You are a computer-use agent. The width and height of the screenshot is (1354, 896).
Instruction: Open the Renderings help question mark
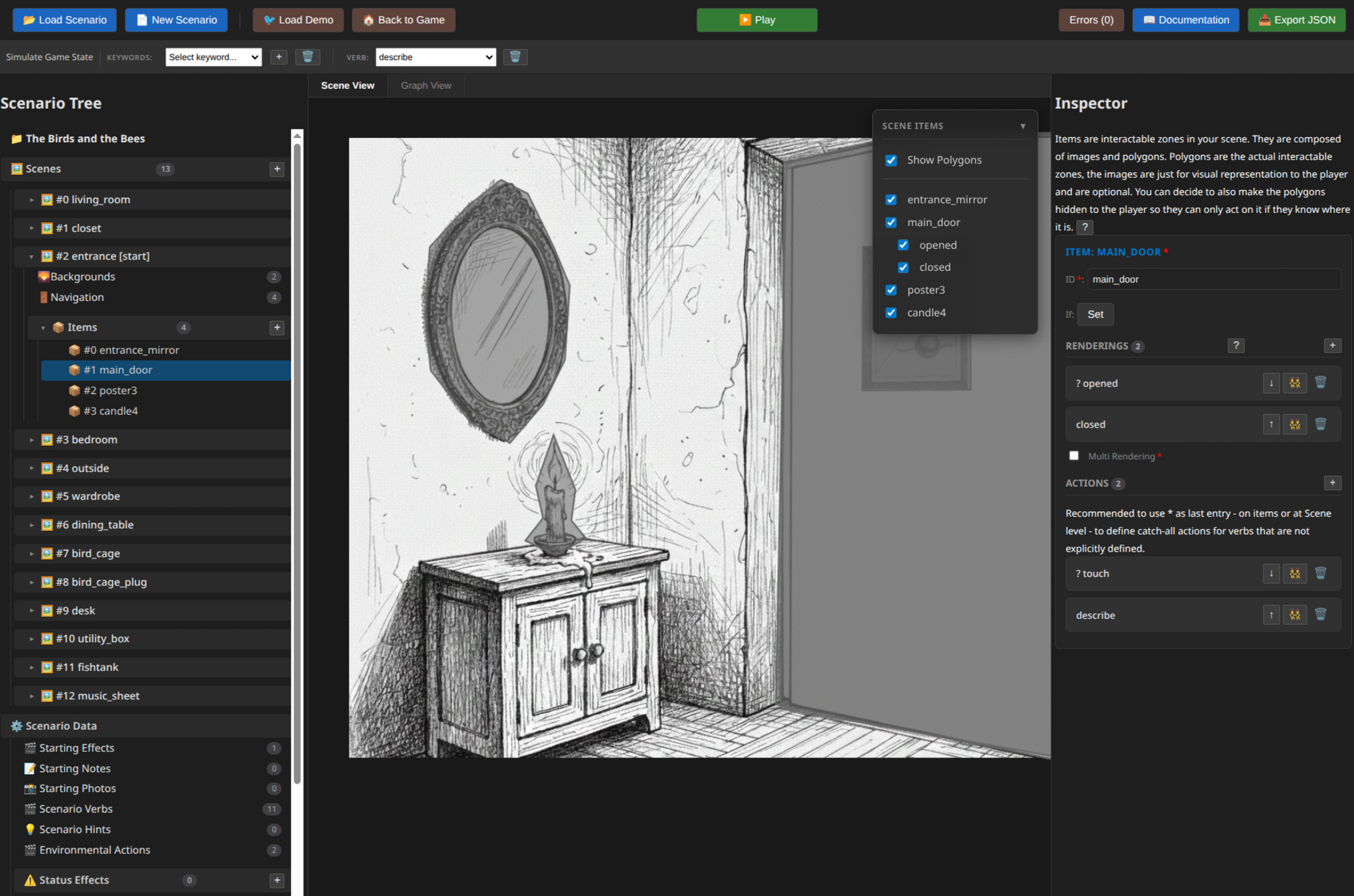click(x=1236, y=345)
